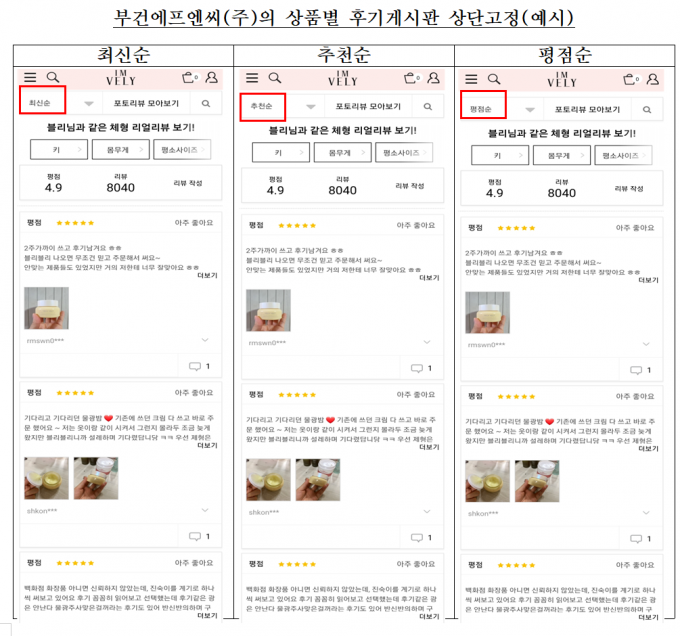Click 포토리뷰 모아보기 in 평점순 panel
680x636 pixels.
tap(588, 110)
